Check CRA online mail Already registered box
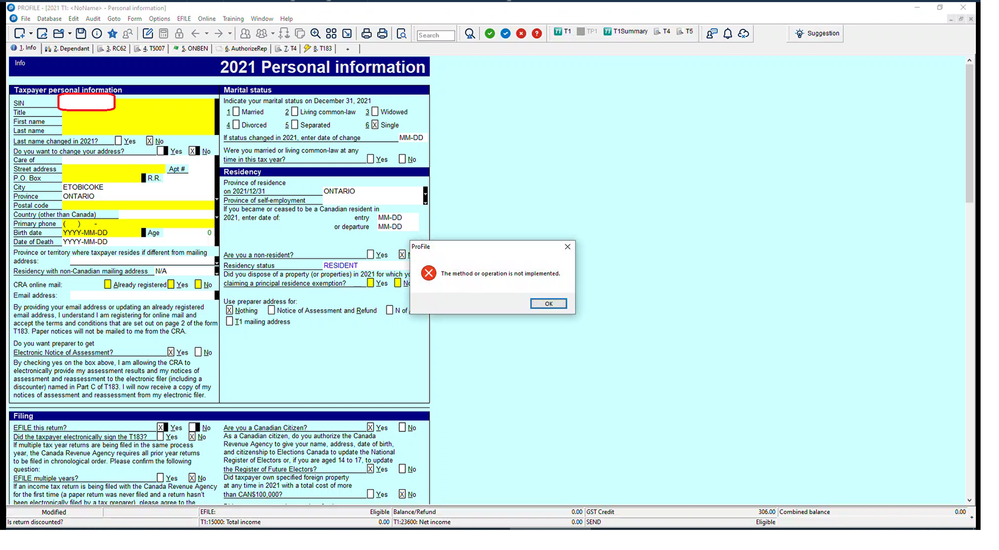Viewport: 999px width, 550px height. (108, 284)
